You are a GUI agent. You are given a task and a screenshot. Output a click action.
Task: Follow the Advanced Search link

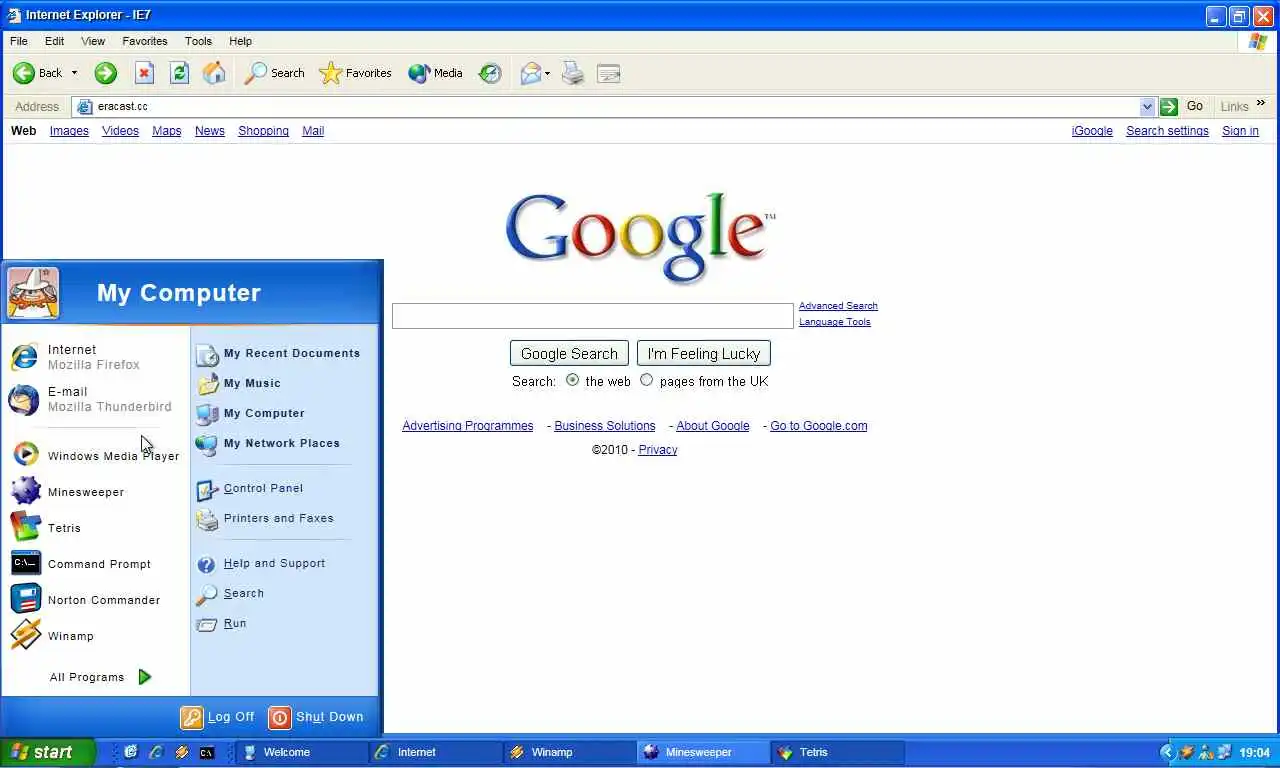(838, 306)
